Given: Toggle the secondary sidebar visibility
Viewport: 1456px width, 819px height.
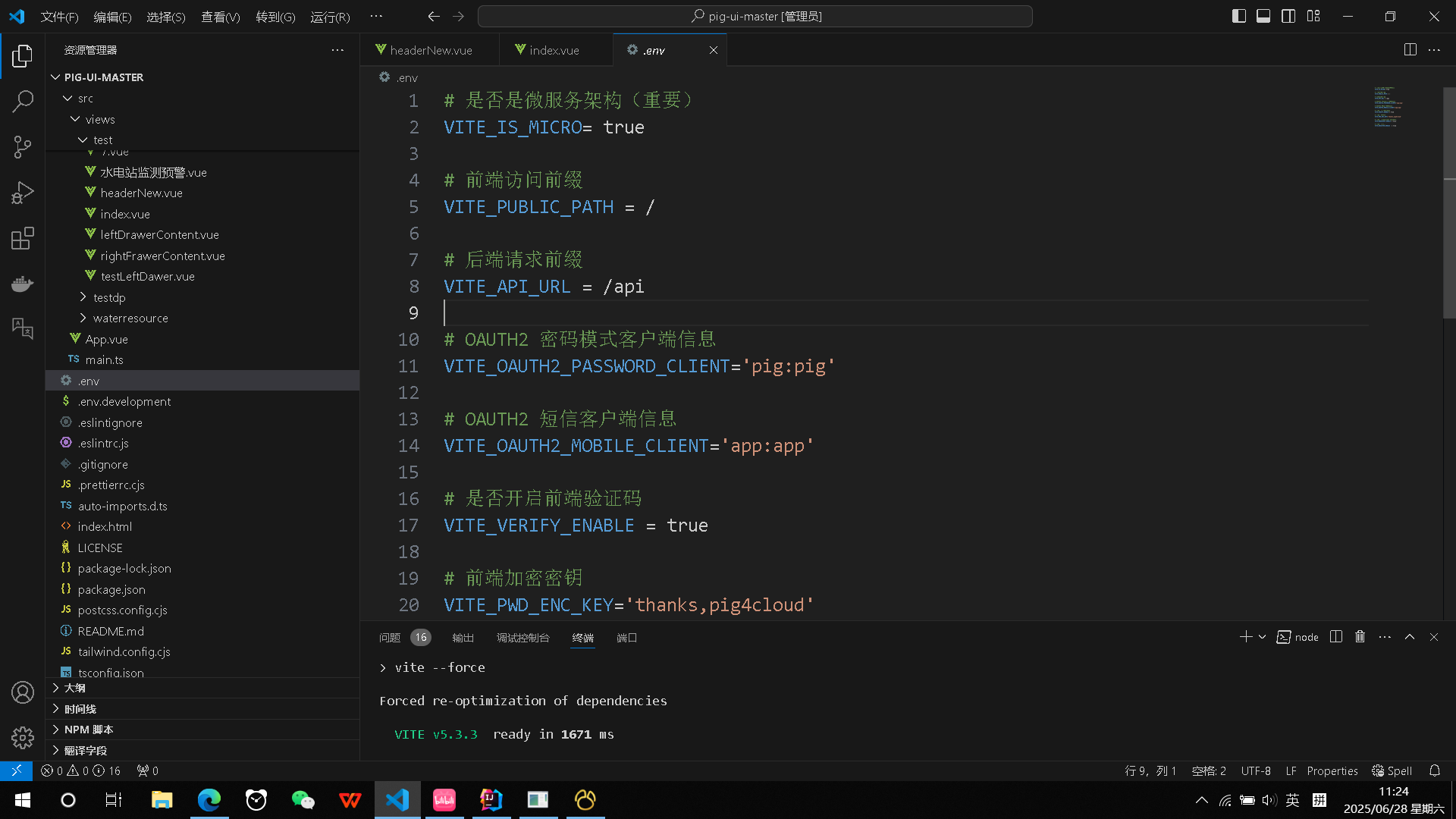Looking at the screenshot, I should 1288,15.
